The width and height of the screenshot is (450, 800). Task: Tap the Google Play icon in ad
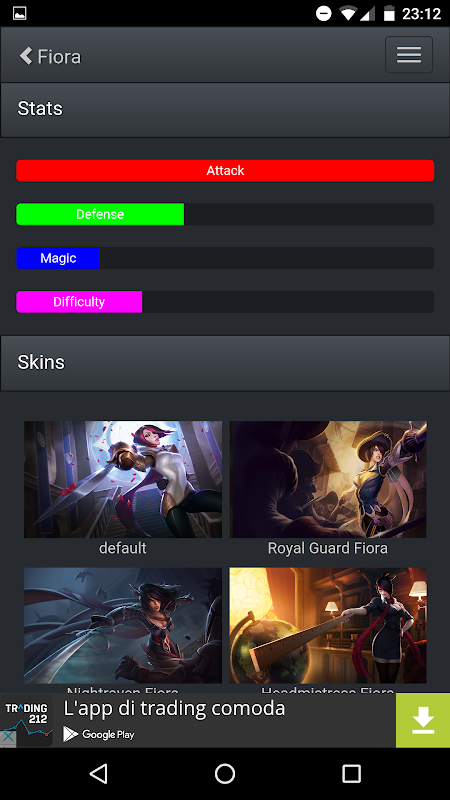pyautogui.click(x=70, y=734)
